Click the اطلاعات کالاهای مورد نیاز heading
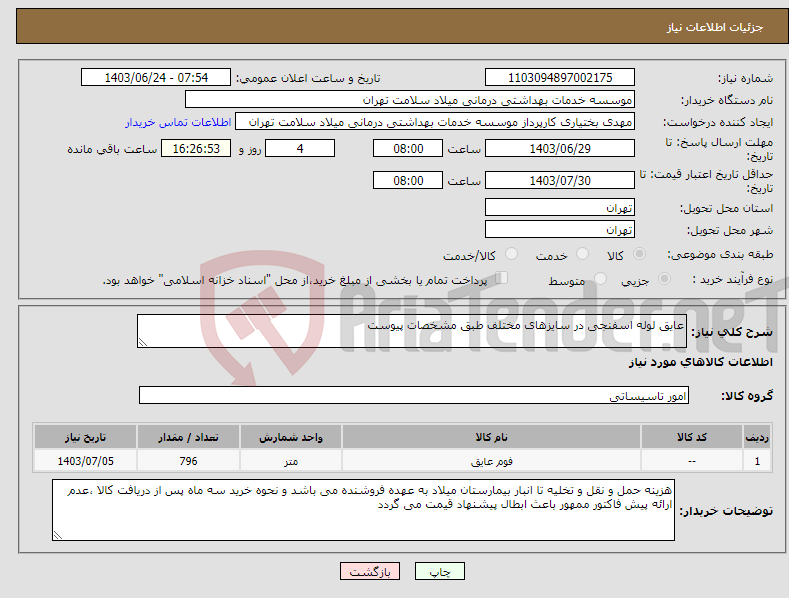 click(700, 362)
